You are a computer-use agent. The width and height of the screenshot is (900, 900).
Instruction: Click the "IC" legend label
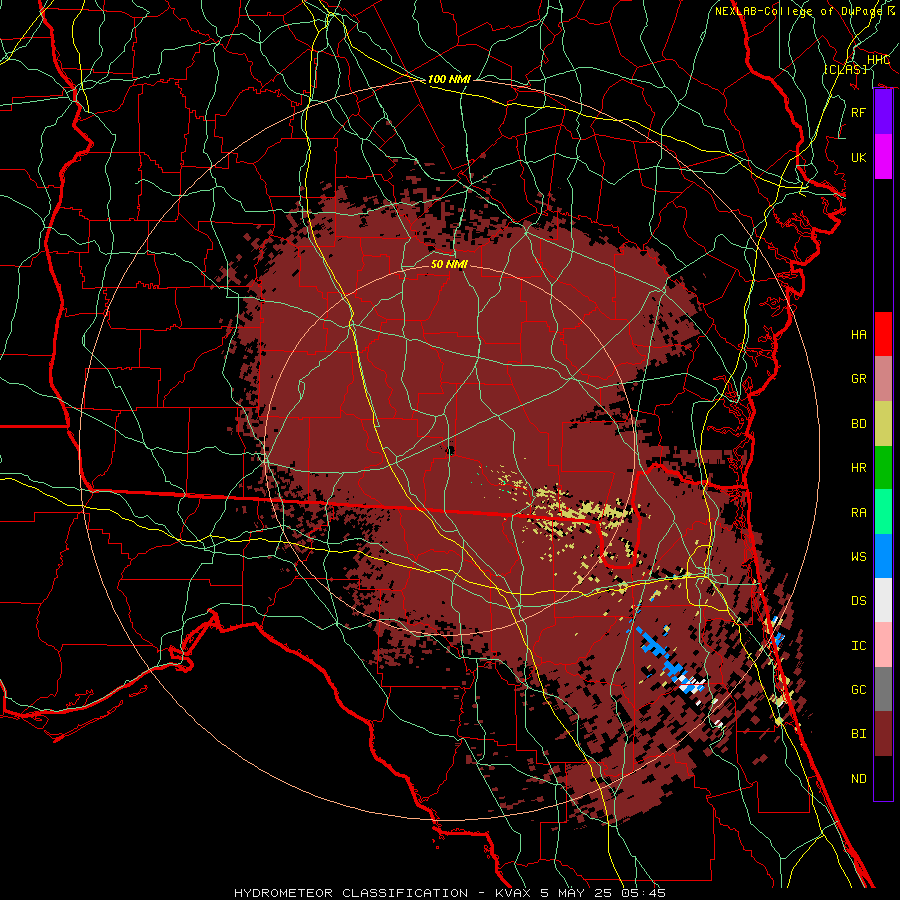859,645
